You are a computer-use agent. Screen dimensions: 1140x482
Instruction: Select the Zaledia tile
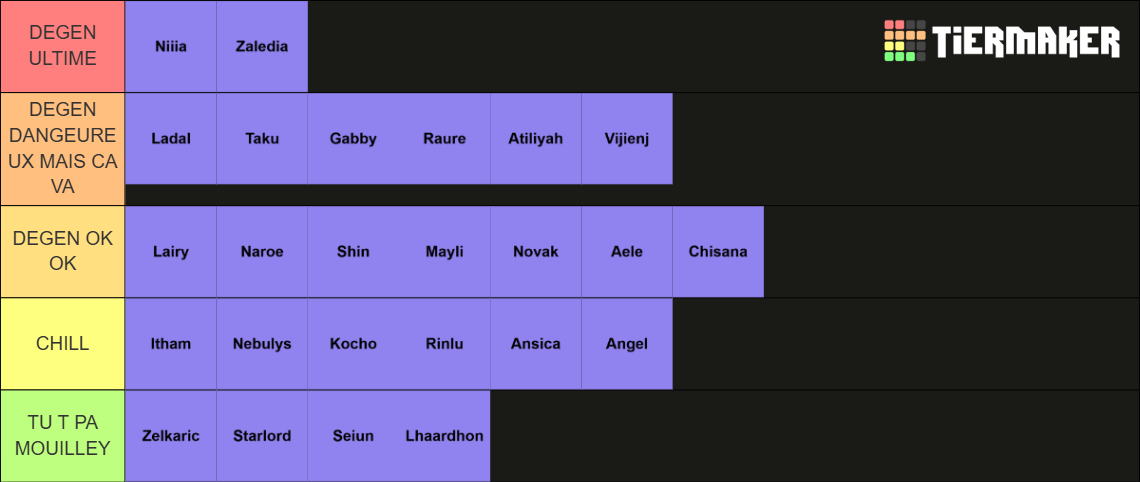[x=262, y=47]
